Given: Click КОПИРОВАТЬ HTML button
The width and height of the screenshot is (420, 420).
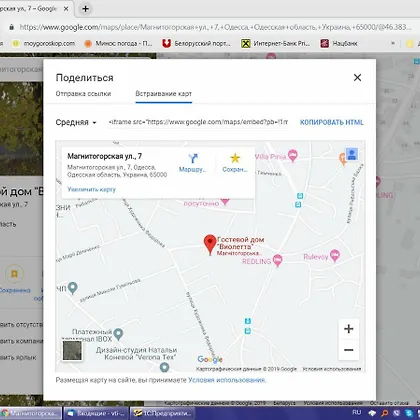Looking at the screenshot, I should pos(332,122).
